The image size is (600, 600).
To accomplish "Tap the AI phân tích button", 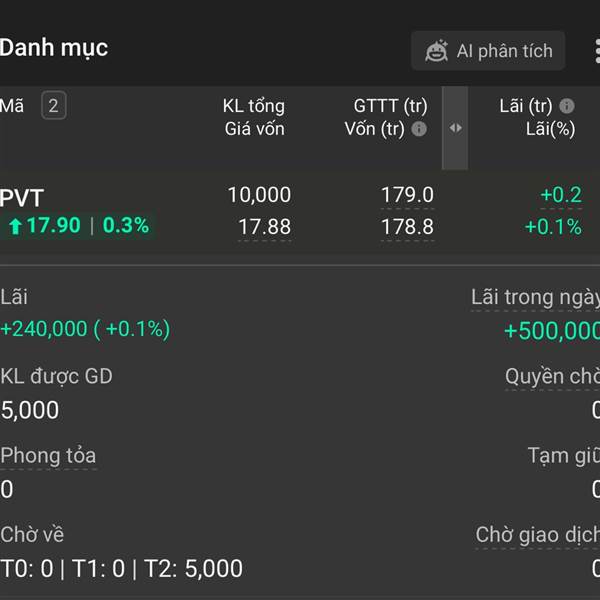I will 488,51.
